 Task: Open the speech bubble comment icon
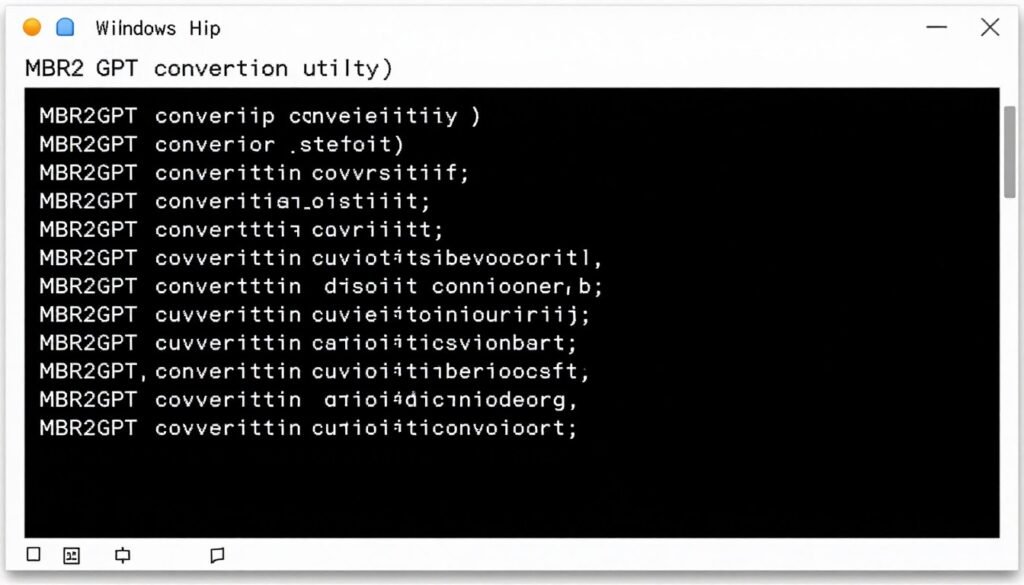[x=217, y=554]
